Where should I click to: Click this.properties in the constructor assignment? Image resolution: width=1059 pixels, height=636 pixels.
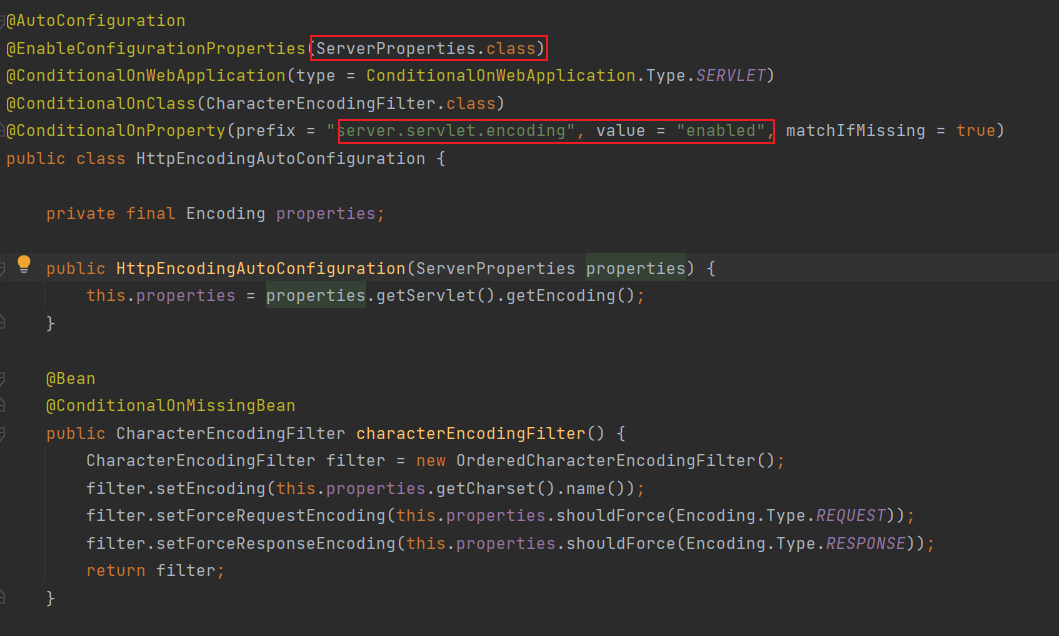tap(161, 296)
